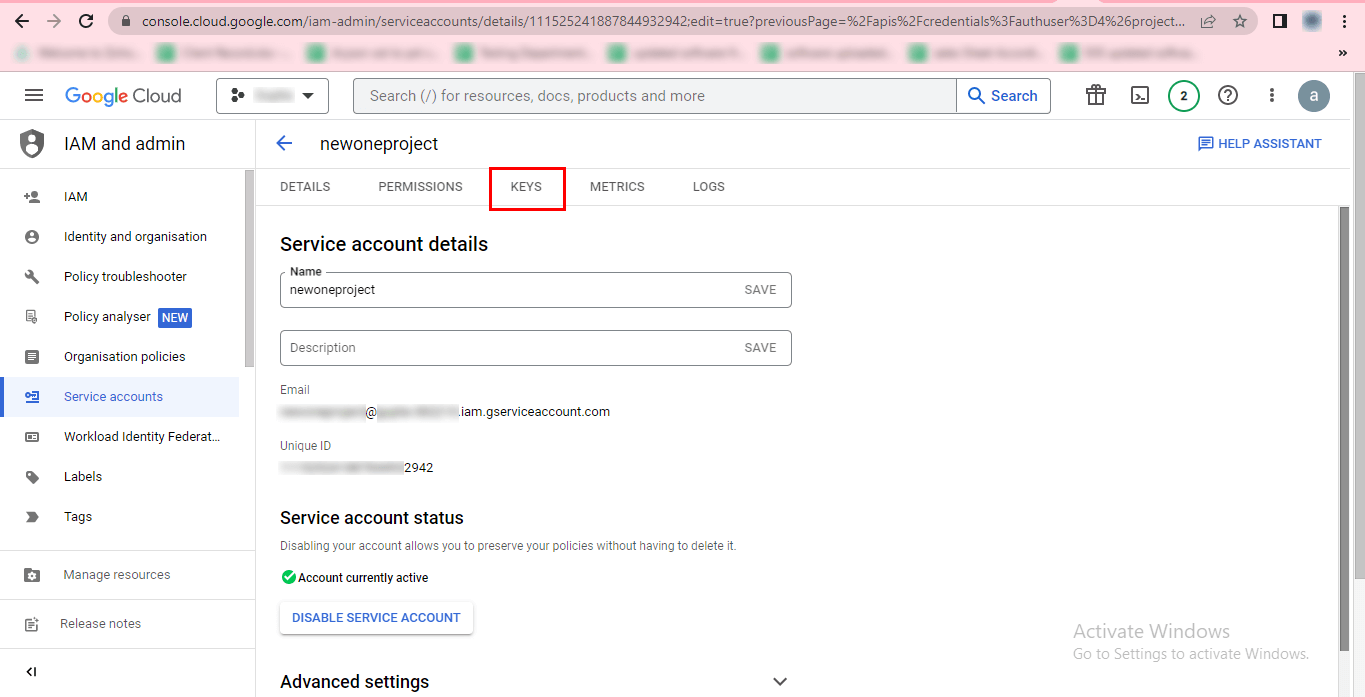Image resolution: width=1365 pixels, height=697 pixels.
Task: Reload the page in the browser
Action: (x=86, y=21)
